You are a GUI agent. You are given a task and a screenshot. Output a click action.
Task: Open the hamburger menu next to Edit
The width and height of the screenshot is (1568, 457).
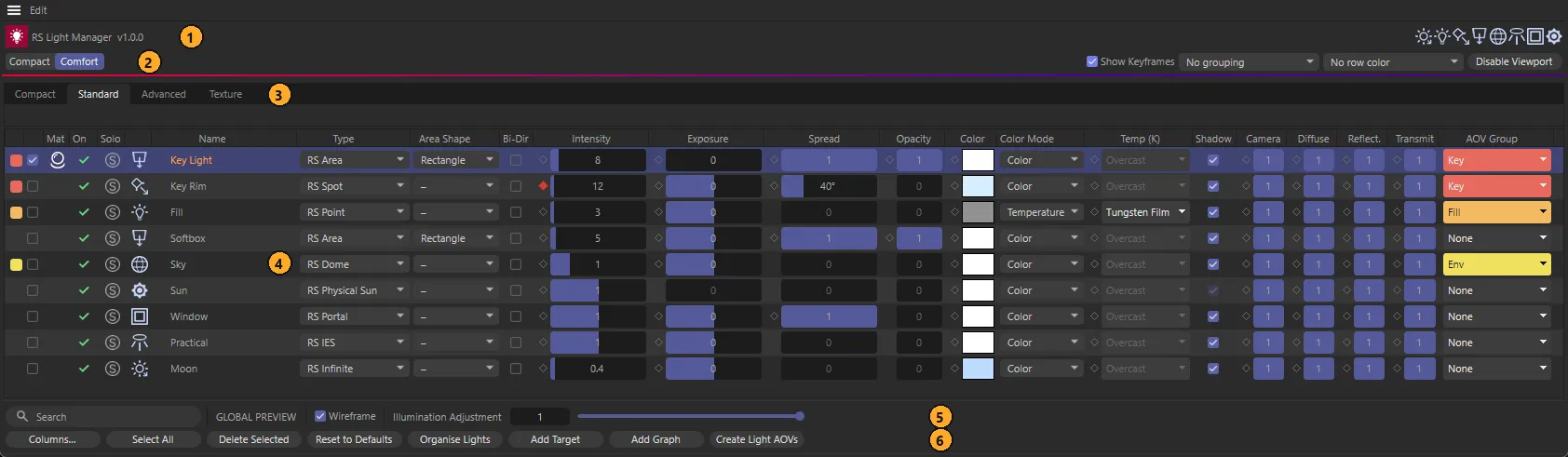pos(14,10)
